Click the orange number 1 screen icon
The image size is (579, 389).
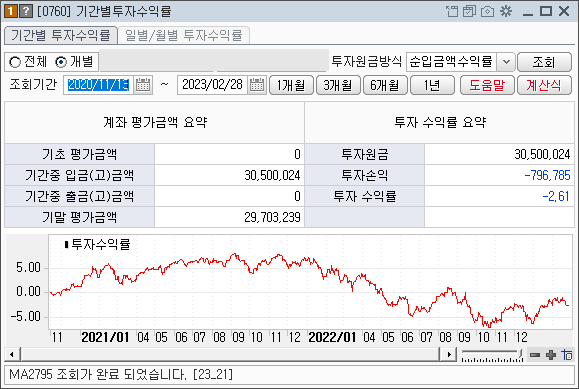pos(11,11)
